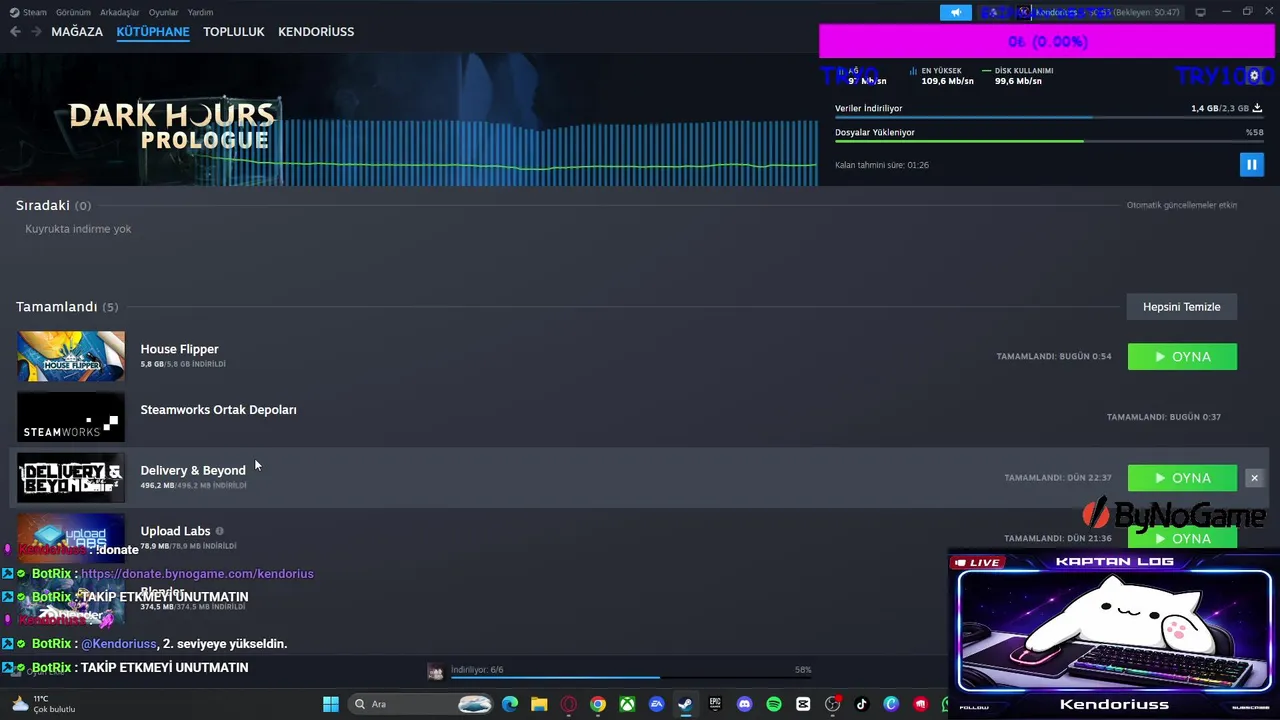The height and width of the screenshot is (720, 1280).
Task: Click the taskbar 'Ara' search box
Action: pyautogui.click(x=421, y=704)
